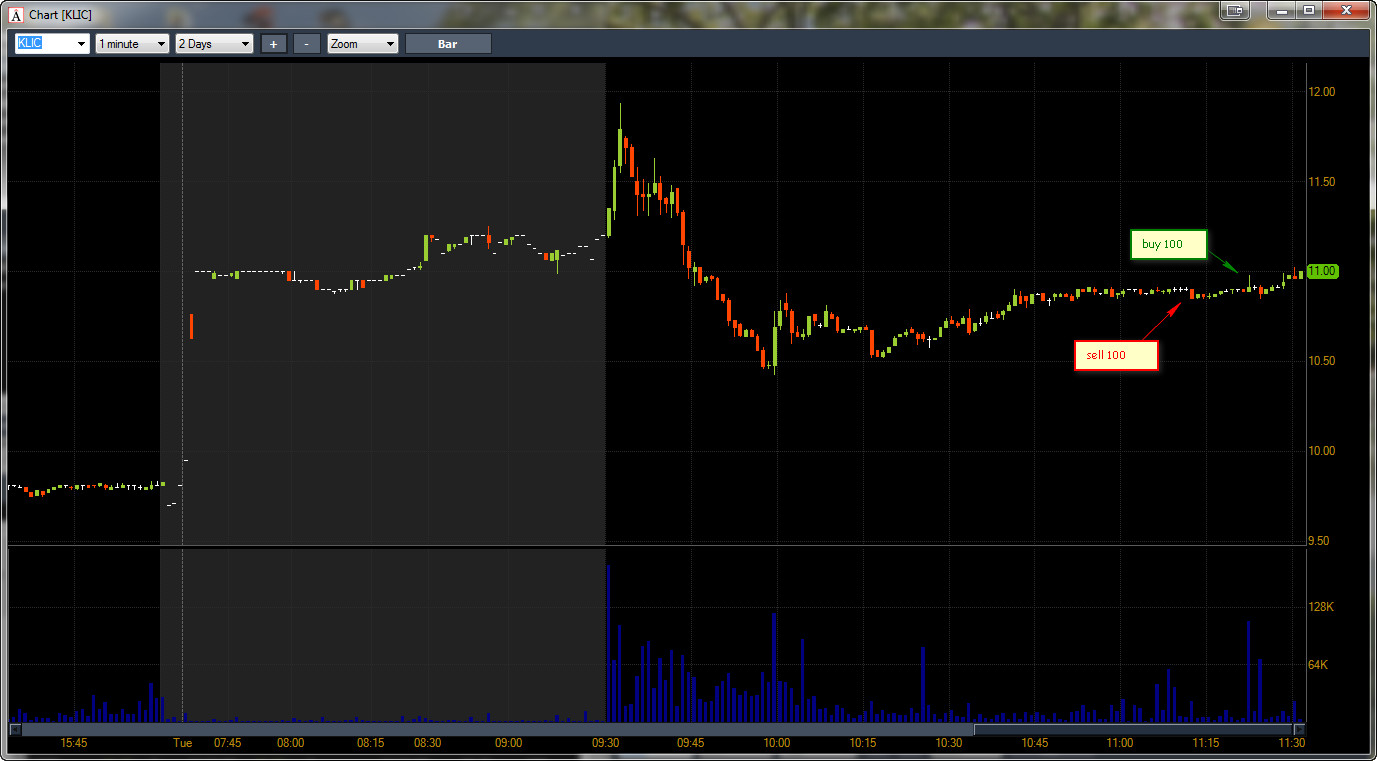1377x761 pixels.
Task: Click the 128K volume axis label
Action: tap(1322, 607)
